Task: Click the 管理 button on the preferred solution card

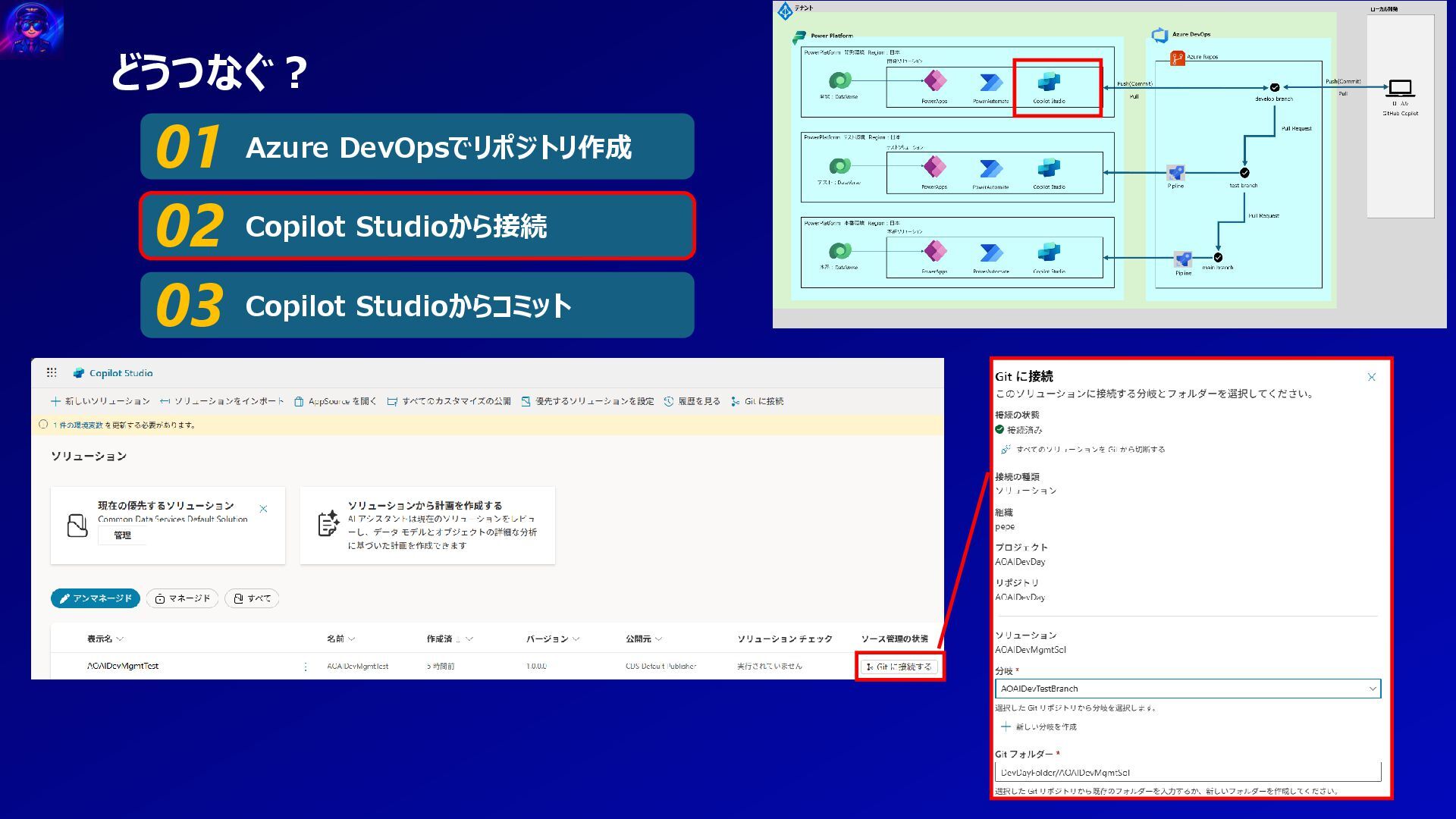Action: [122, 535]
